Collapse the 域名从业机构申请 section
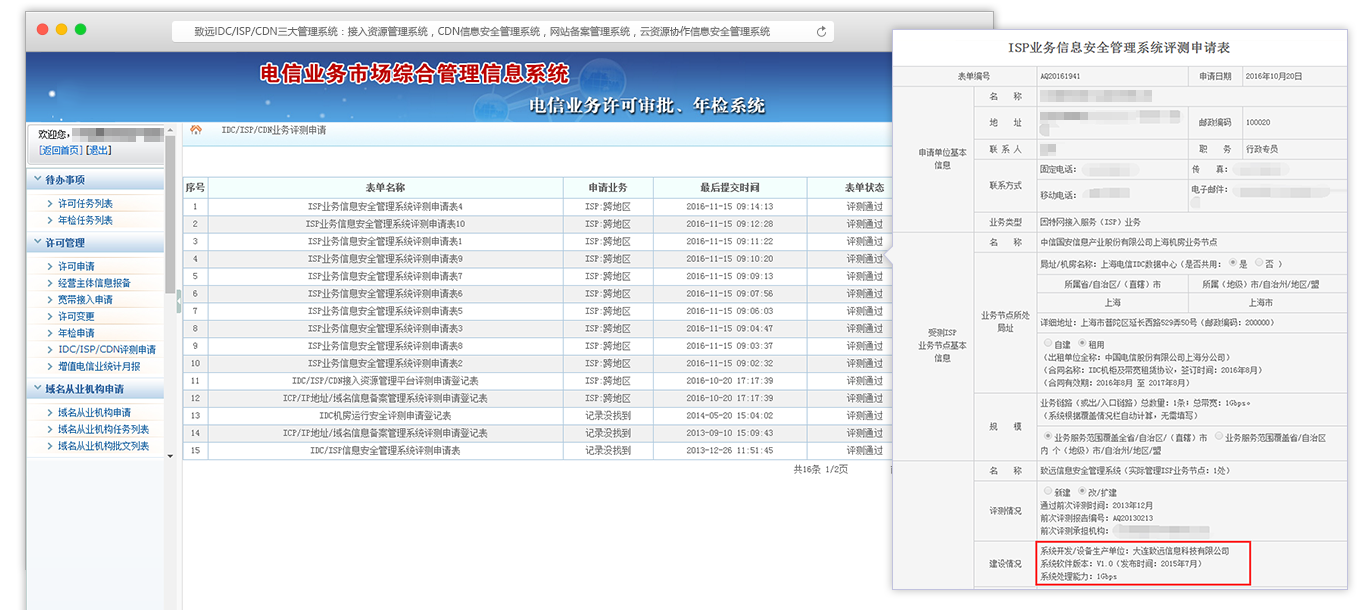1360x610 pixels. tap(37, 389)
